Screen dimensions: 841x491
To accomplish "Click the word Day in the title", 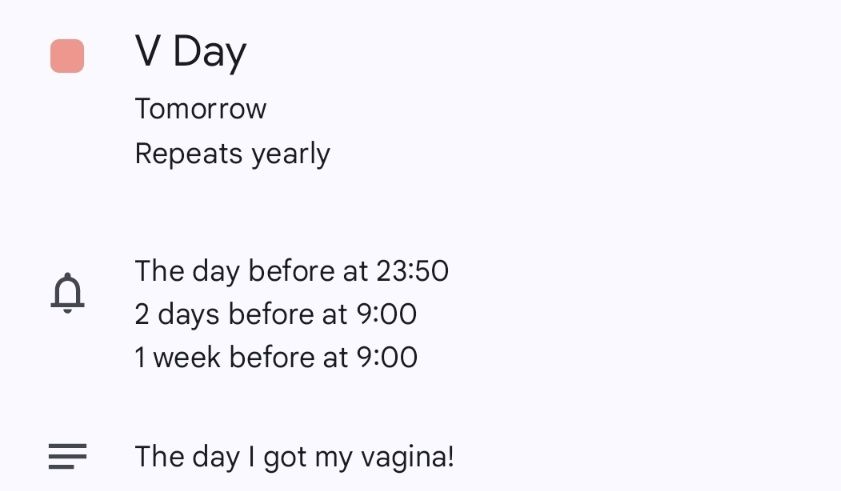I will [x=210, y=53].
